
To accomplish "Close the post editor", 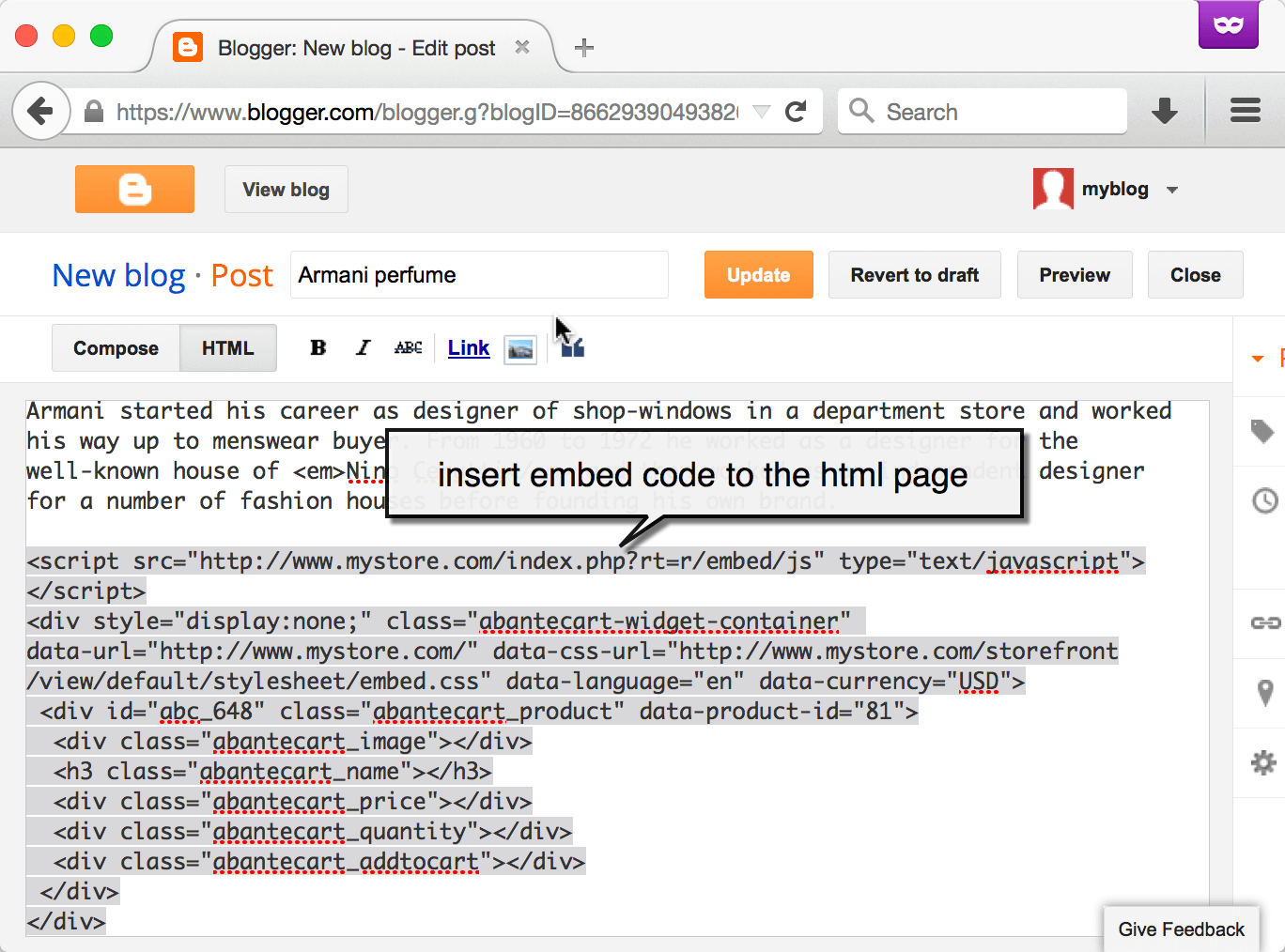I will pos(1195,275).
